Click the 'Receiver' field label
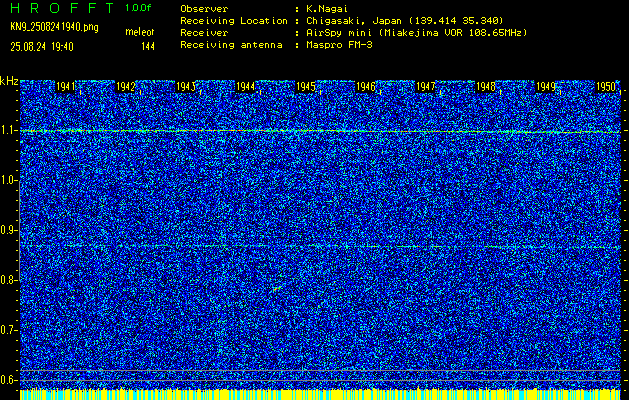629x400 pixels. click(x=204, y=32)
